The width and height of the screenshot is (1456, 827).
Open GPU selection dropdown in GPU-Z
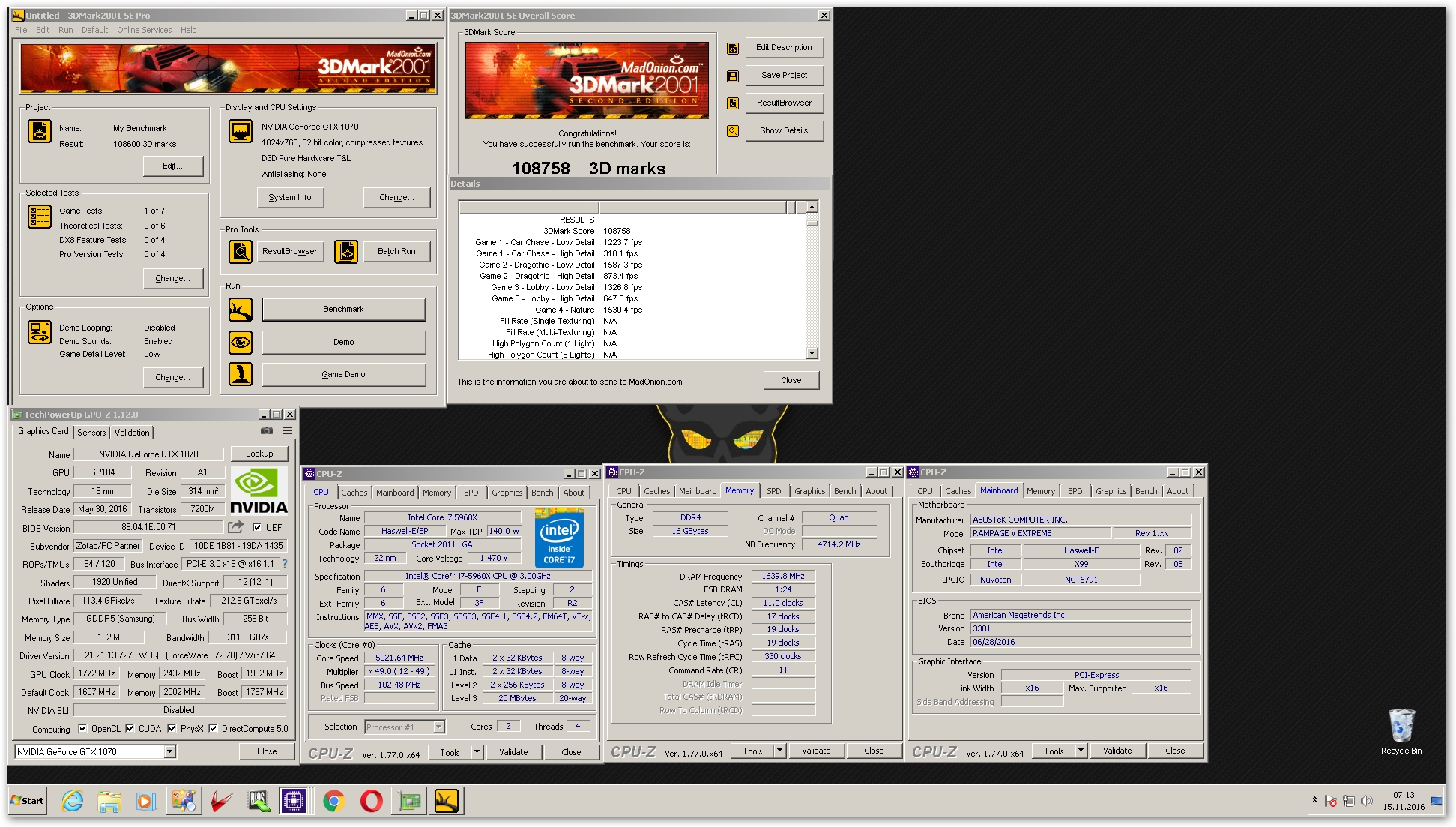tap(170, 751)
